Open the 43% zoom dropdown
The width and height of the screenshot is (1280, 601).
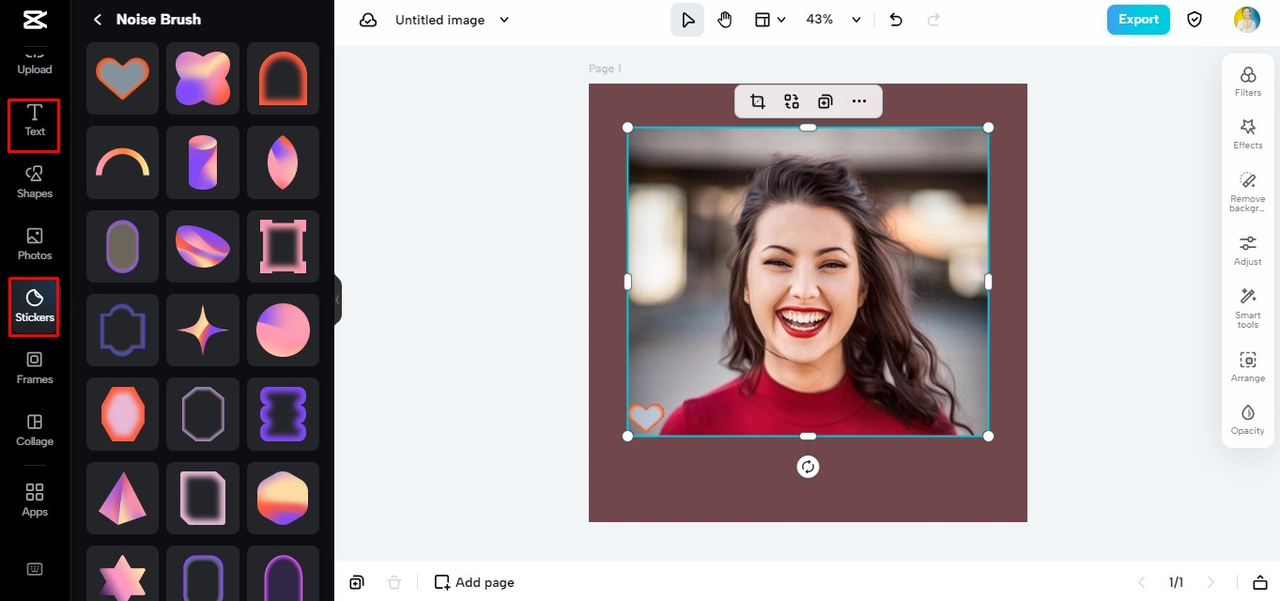coord(856,20)
